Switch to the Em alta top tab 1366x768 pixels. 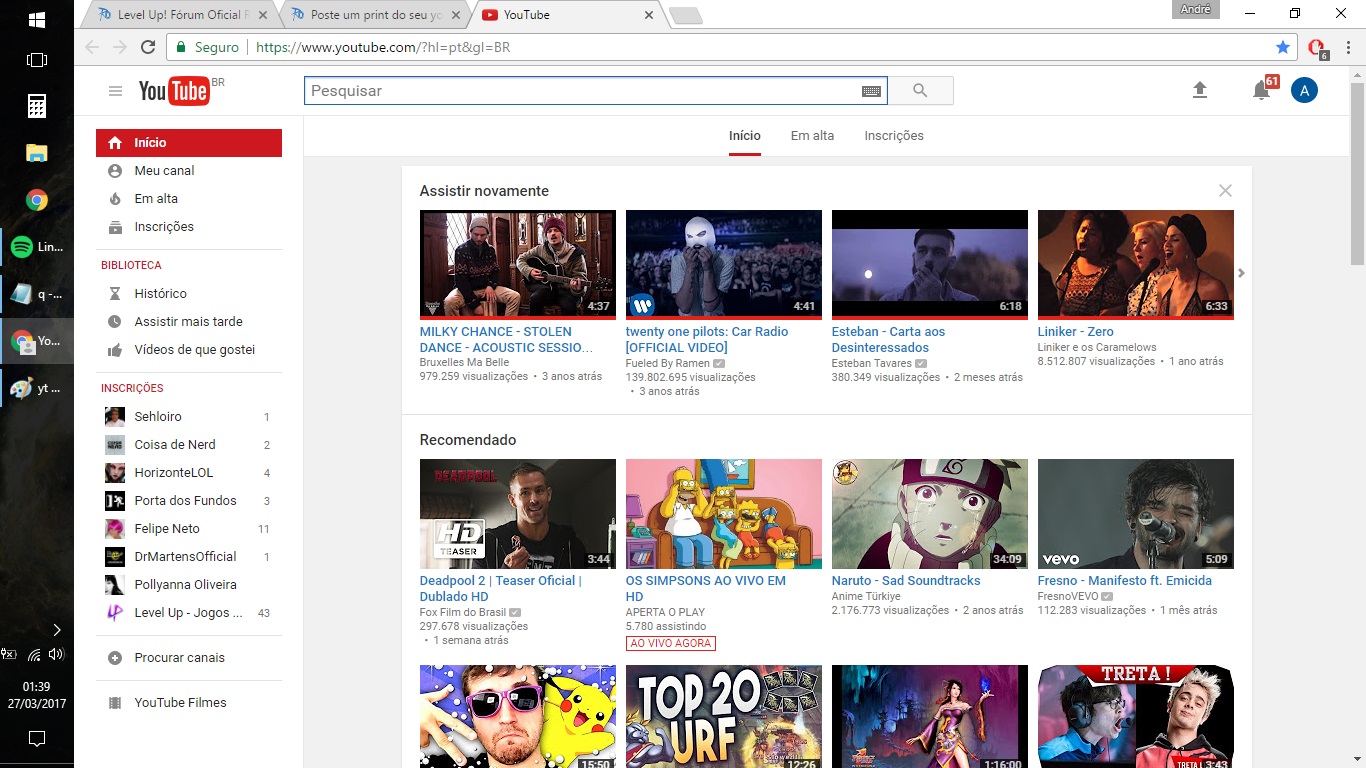tap(812, 136)
